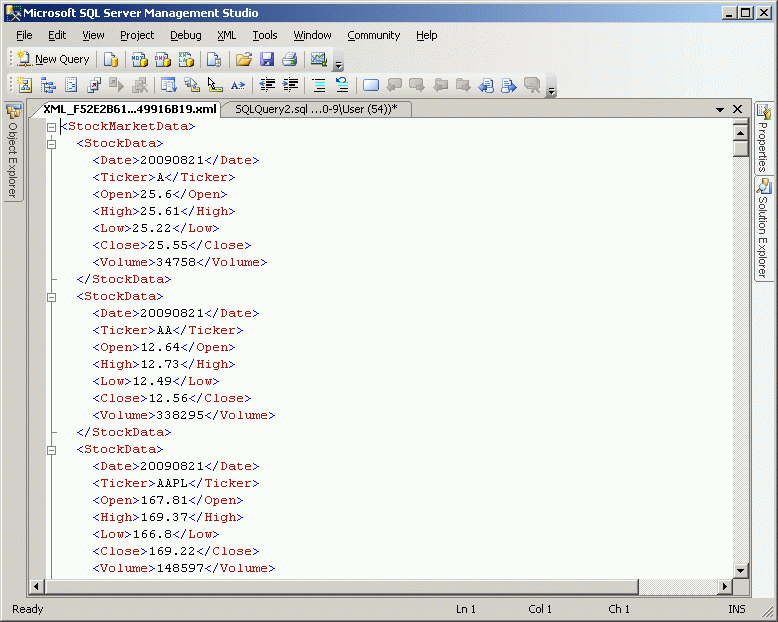
Task: Click the Increase Indent toolbar icon
Action: point(291,85)
